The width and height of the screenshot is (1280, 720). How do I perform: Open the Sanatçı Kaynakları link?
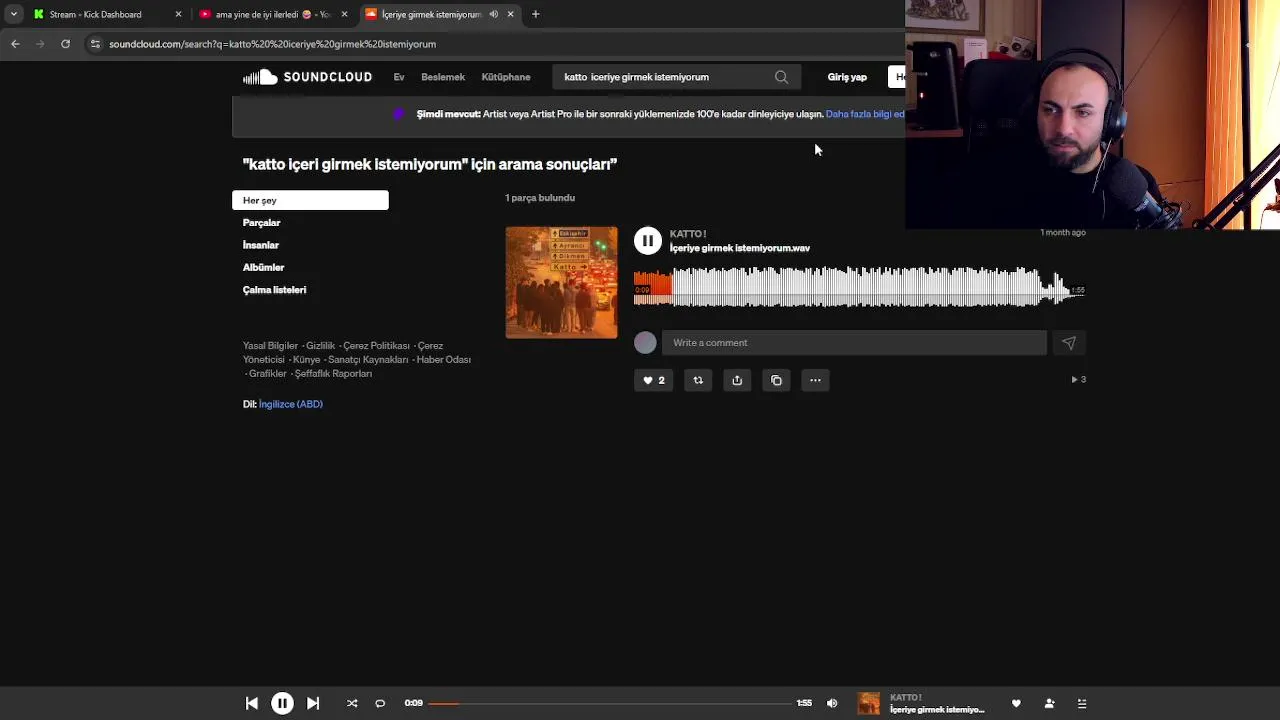point(368,360)
